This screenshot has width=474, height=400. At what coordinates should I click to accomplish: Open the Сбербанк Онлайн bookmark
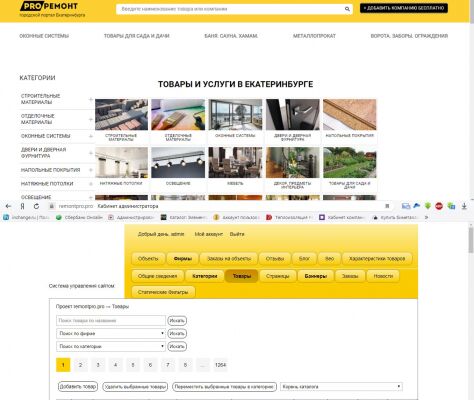[x=79, y=217]
